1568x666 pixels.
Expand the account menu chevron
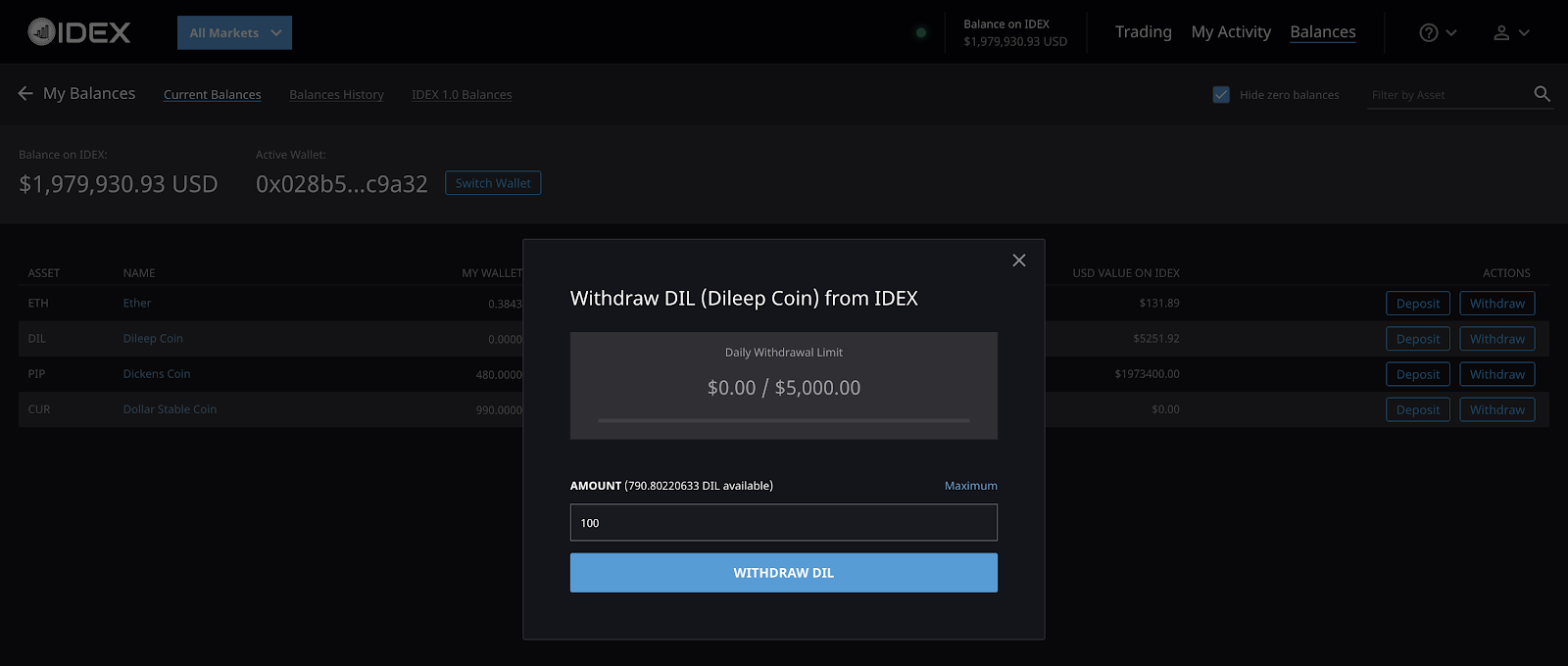tap(1524, 32)
